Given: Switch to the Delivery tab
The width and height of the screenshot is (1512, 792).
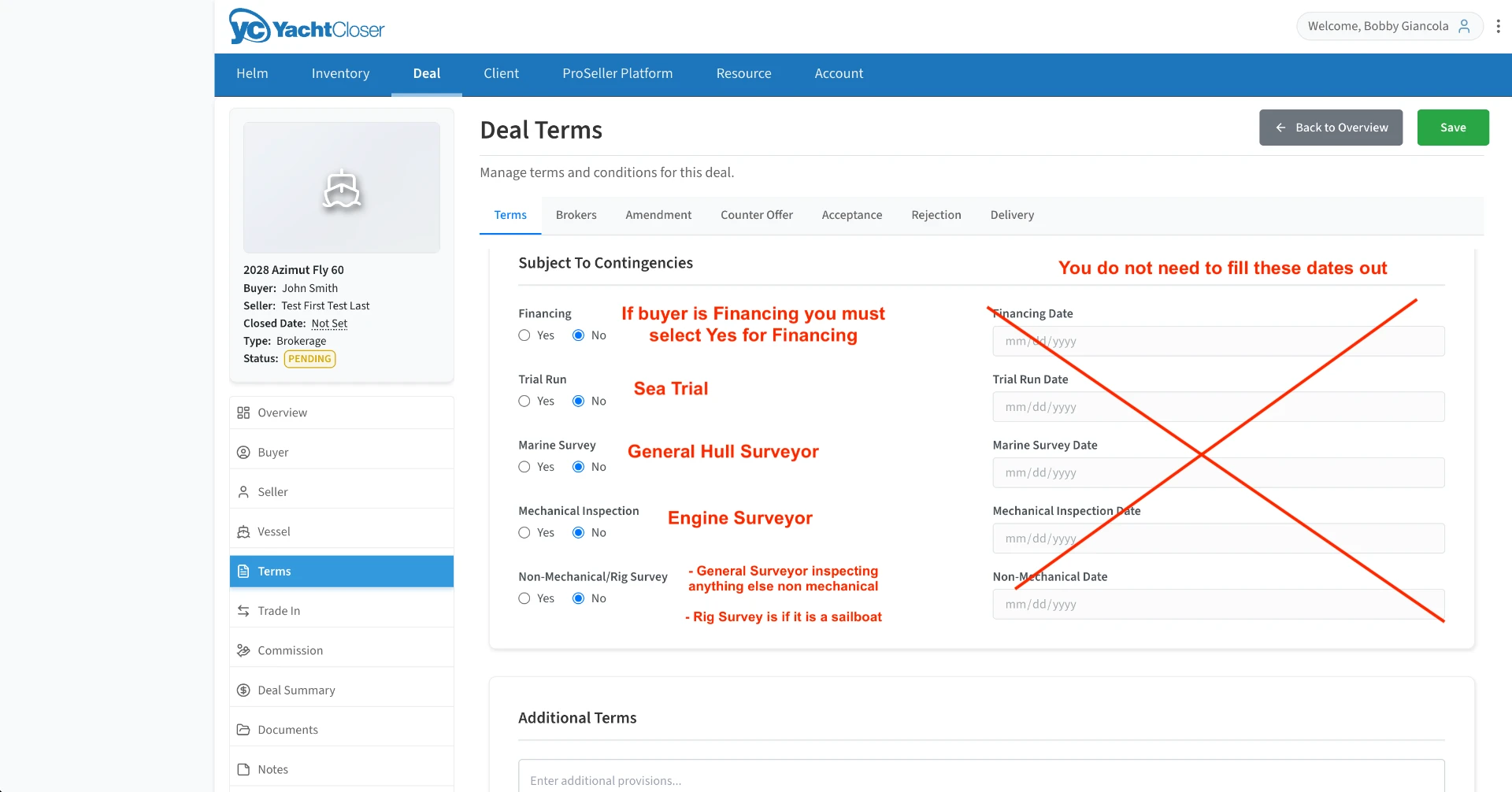Looking at the screenshot, I should [x=1012, y=215].
